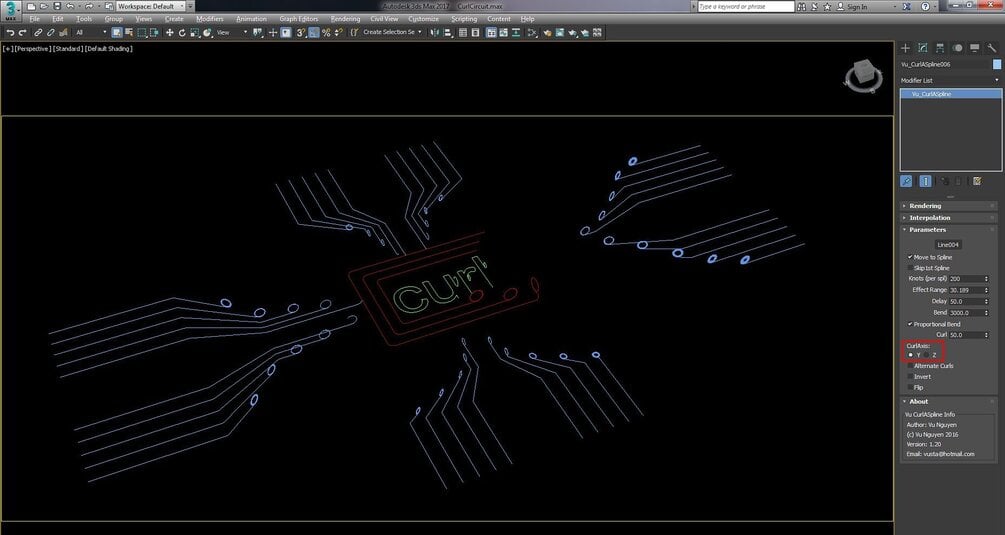Click the Save File icon in the title bar

(x=57, y=6)
